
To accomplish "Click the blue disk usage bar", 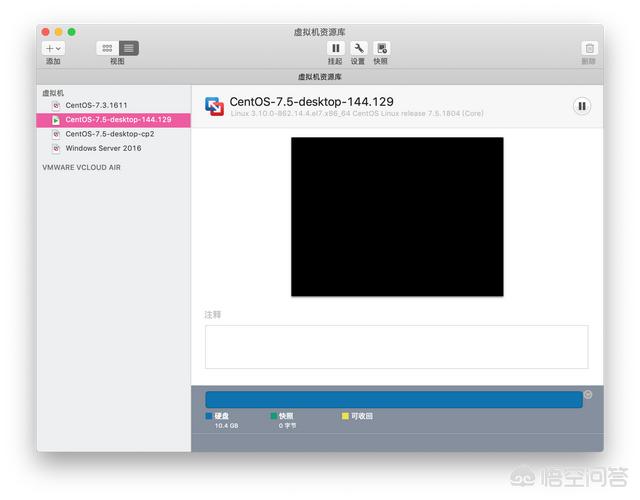I will [394, 400].
